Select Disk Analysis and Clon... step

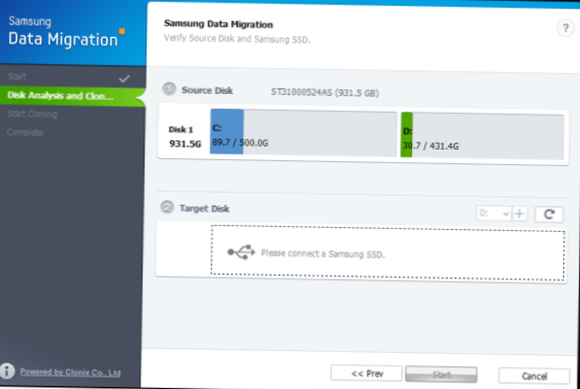pyautogui.click(x=72, y=96)
